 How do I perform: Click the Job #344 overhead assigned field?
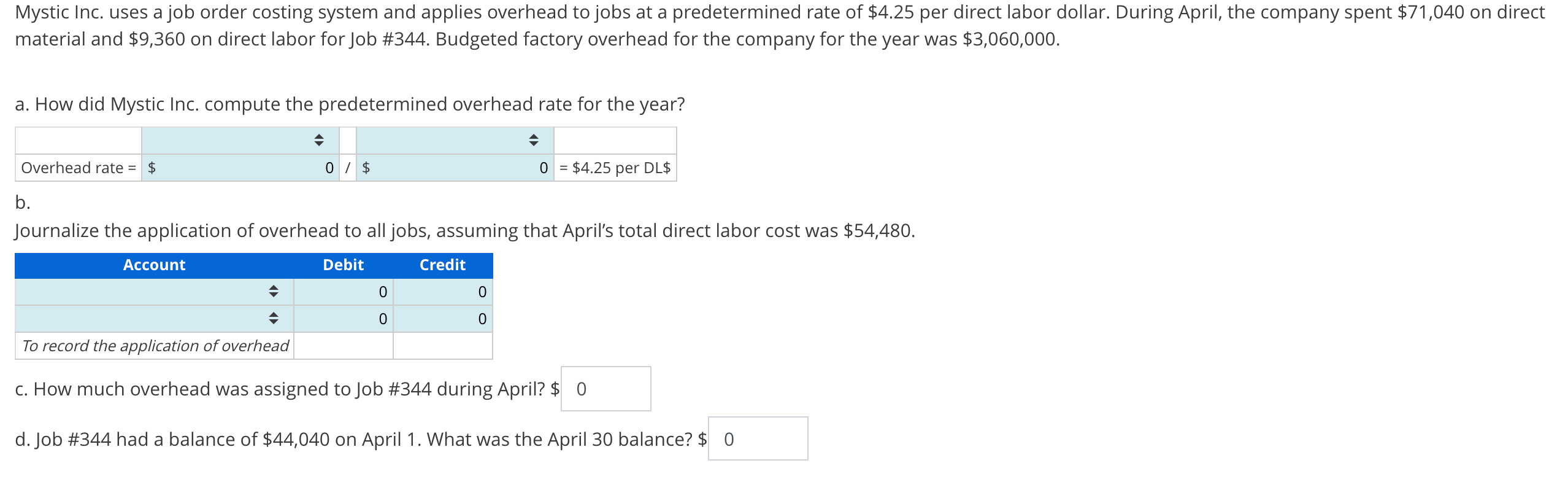click(606, 389)
